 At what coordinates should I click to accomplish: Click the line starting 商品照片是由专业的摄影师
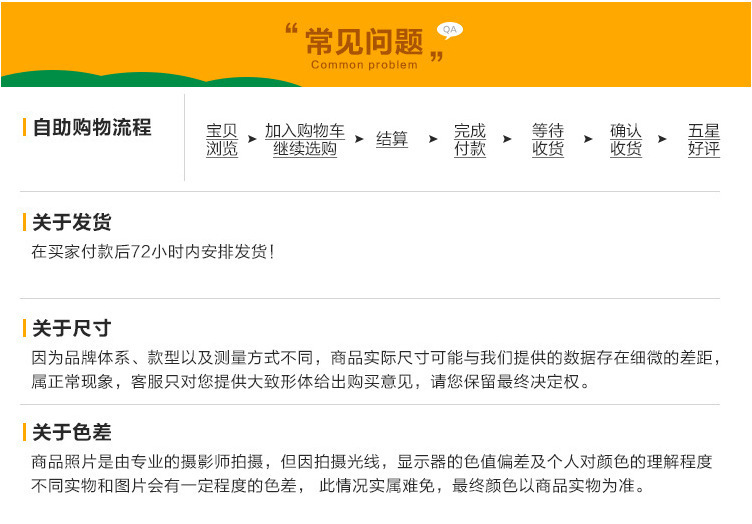372,462
